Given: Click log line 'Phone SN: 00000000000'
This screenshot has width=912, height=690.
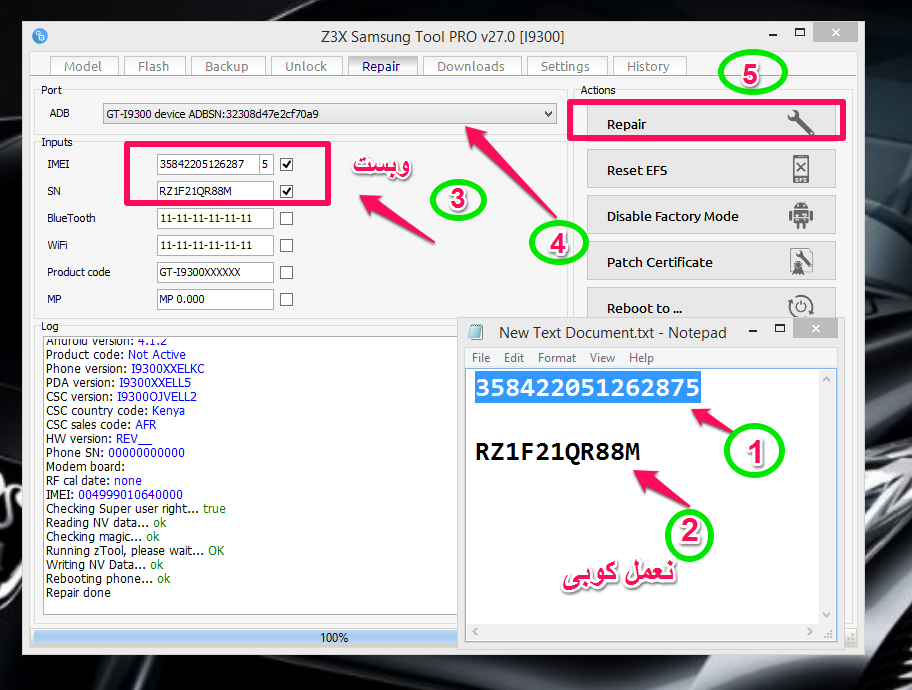Looking at the screenshot, I should (115, 453).
